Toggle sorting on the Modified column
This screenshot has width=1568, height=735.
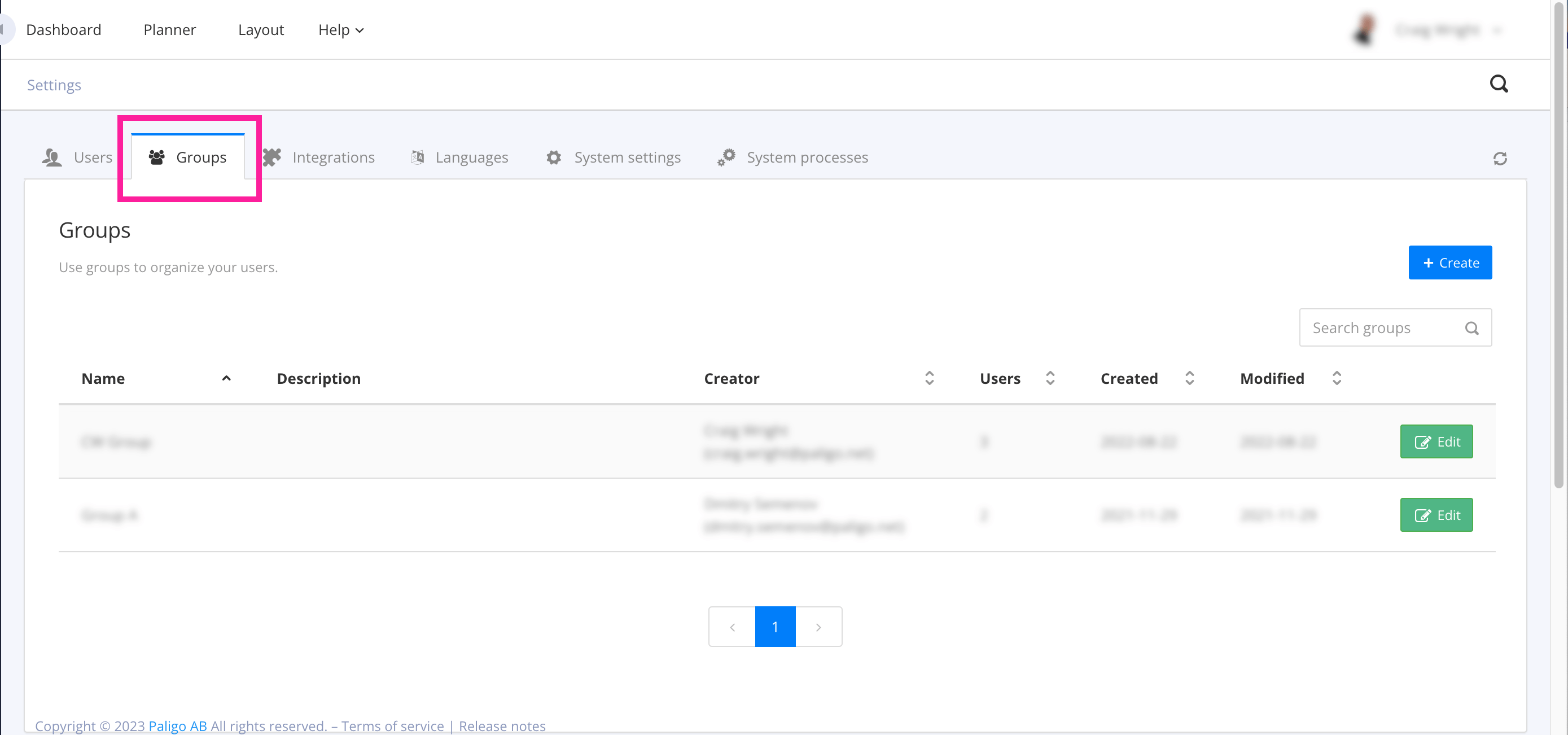pos(1336,378)
